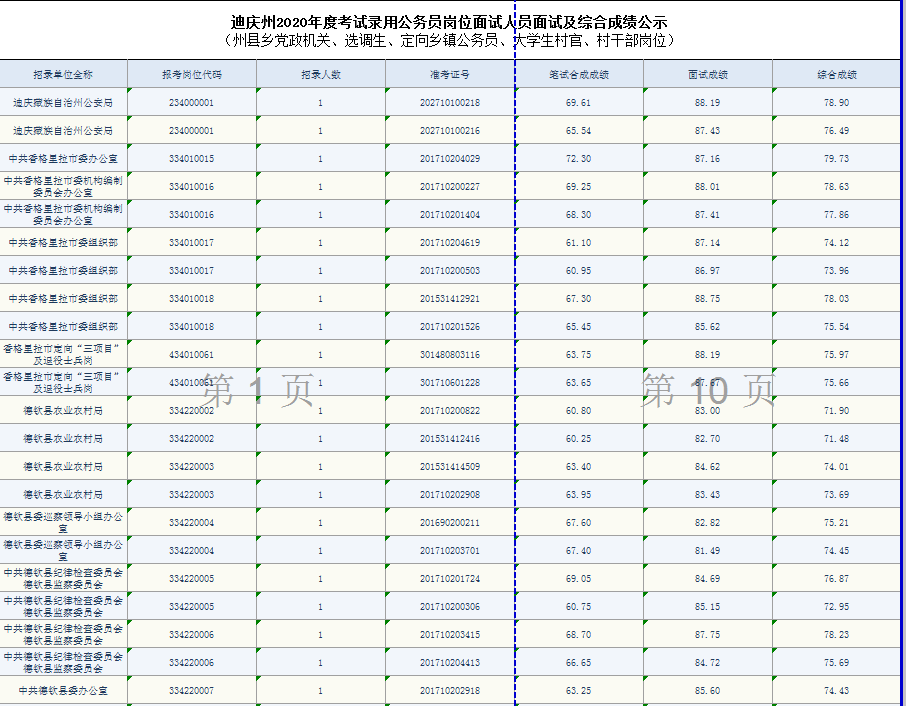Select the exam number cell 201690200211

450,523
